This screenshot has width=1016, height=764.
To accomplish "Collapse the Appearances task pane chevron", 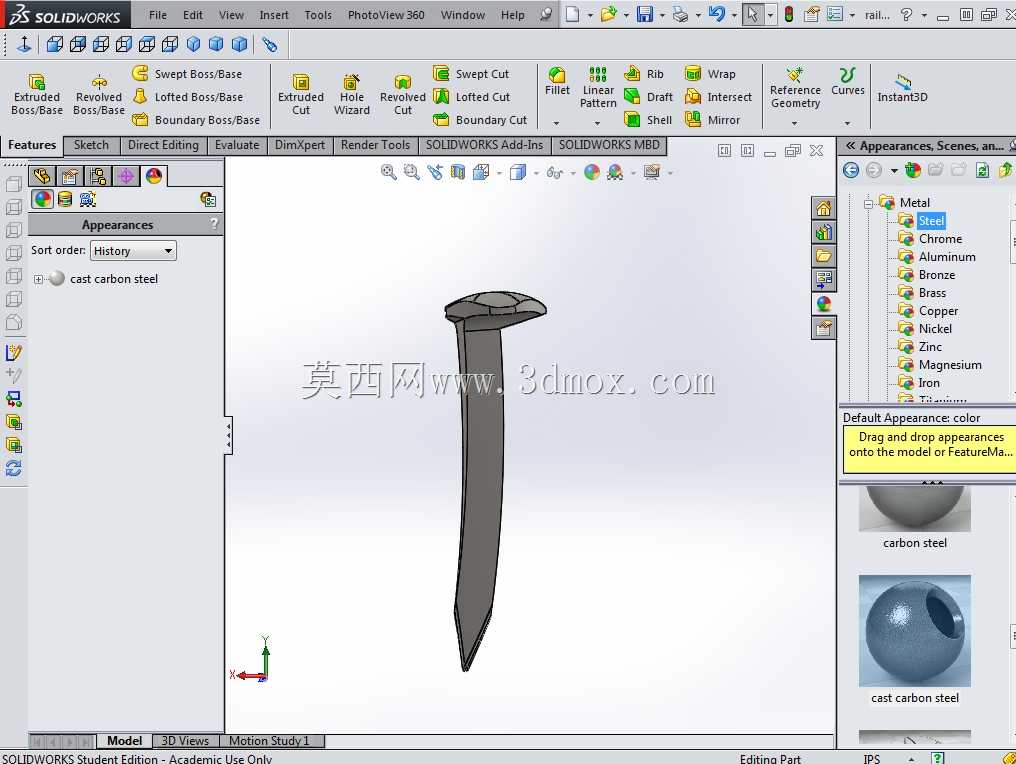I will (x=850, y=146).
